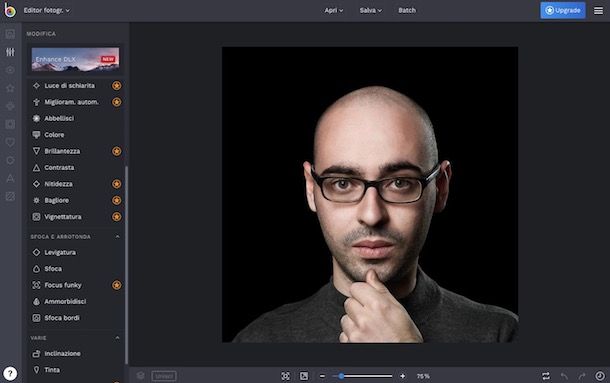The width and height of the screenshot is (610, 383).
Task: Open the Touch Up eye sidebar icon
Action: point(10,70)
